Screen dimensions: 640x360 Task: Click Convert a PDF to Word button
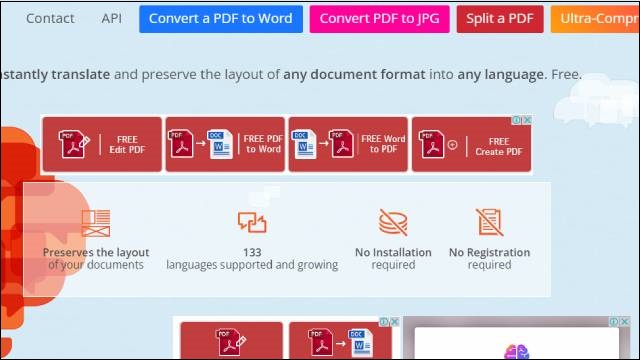coord(221,19)
